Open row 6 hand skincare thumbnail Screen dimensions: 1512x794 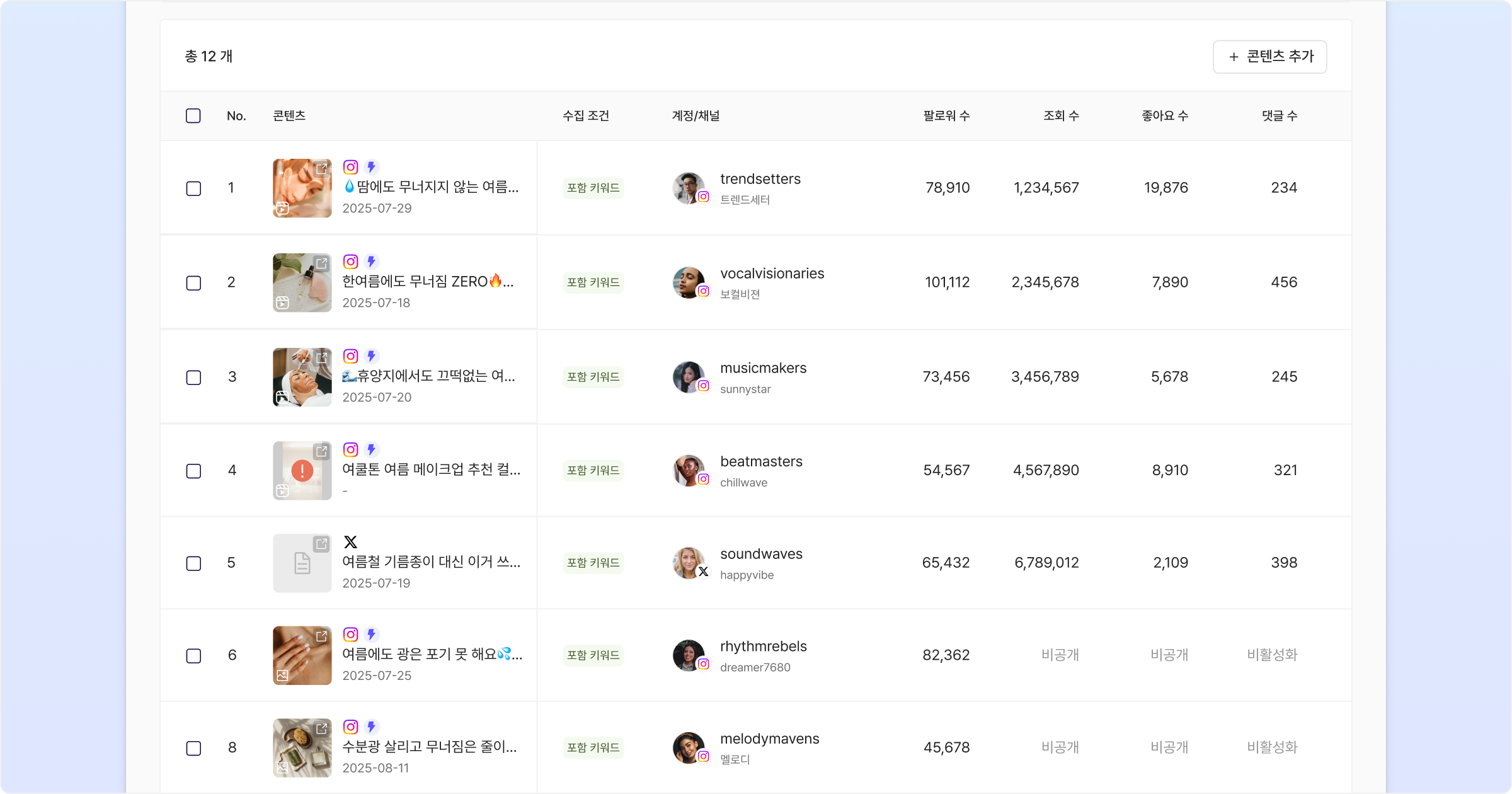[302, 655]
